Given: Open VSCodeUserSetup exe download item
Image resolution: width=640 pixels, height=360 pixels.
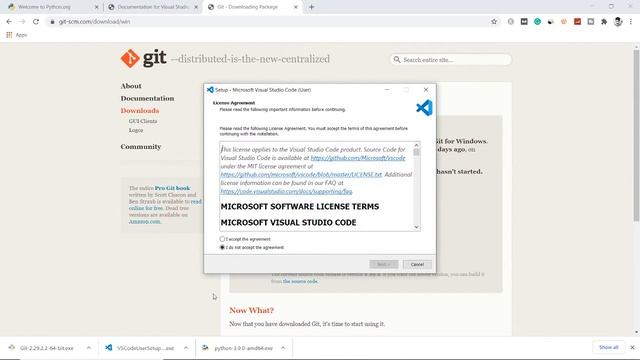Looking at the screenshot, I should (x=140, y=348).
